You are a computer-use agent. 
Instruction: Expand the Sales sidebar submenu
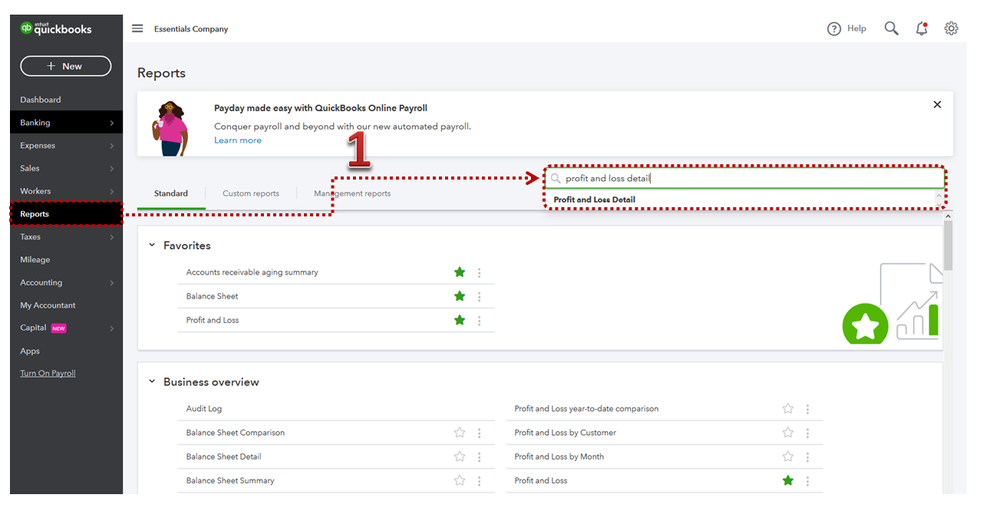coord(111,169)
